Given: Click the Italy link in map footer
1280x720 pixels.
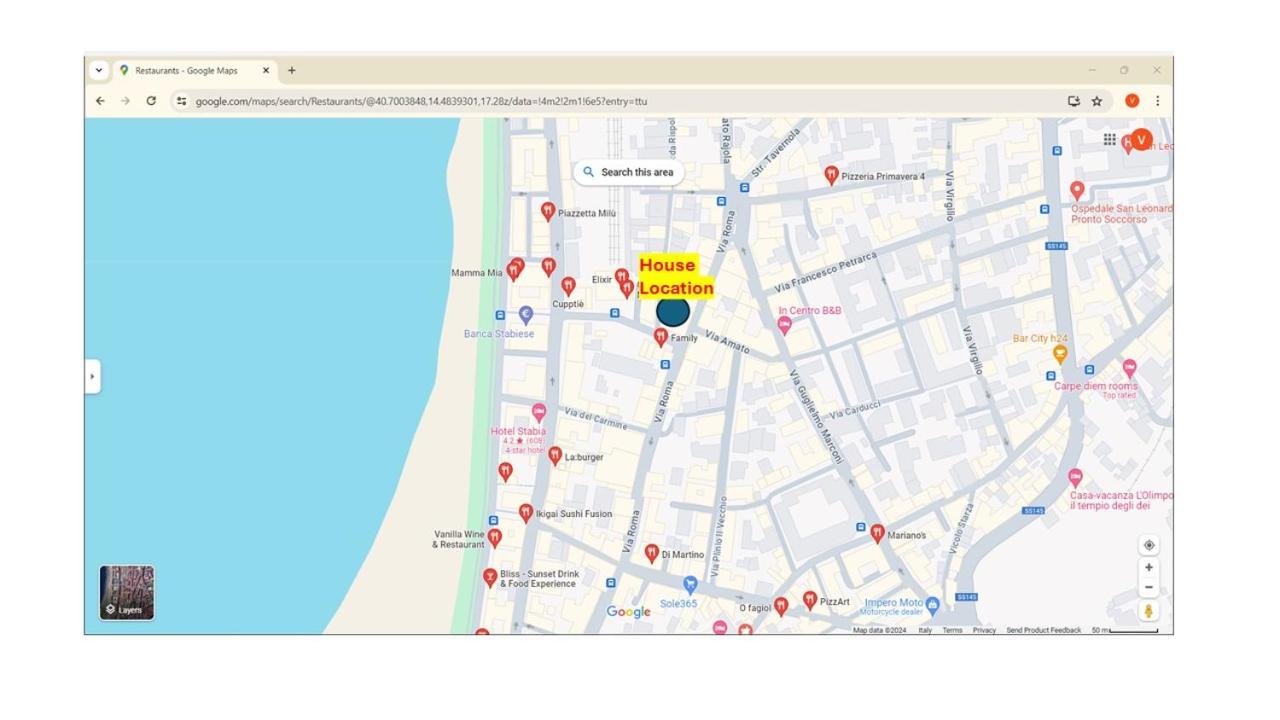Looking at the screenshot, I should coord(925,630).
